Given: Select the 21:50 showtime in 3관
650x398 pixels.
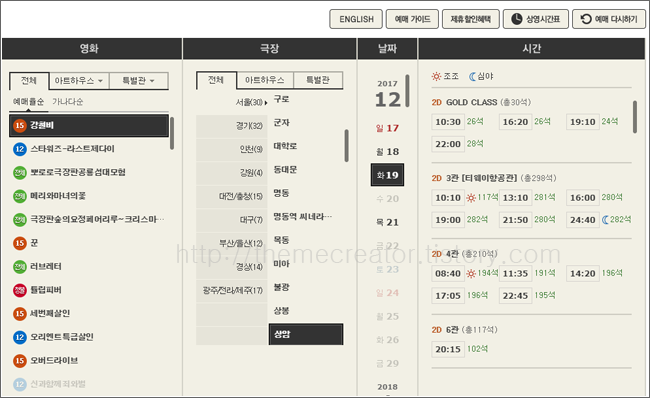Looking at the screenshot, I should 515,220.
